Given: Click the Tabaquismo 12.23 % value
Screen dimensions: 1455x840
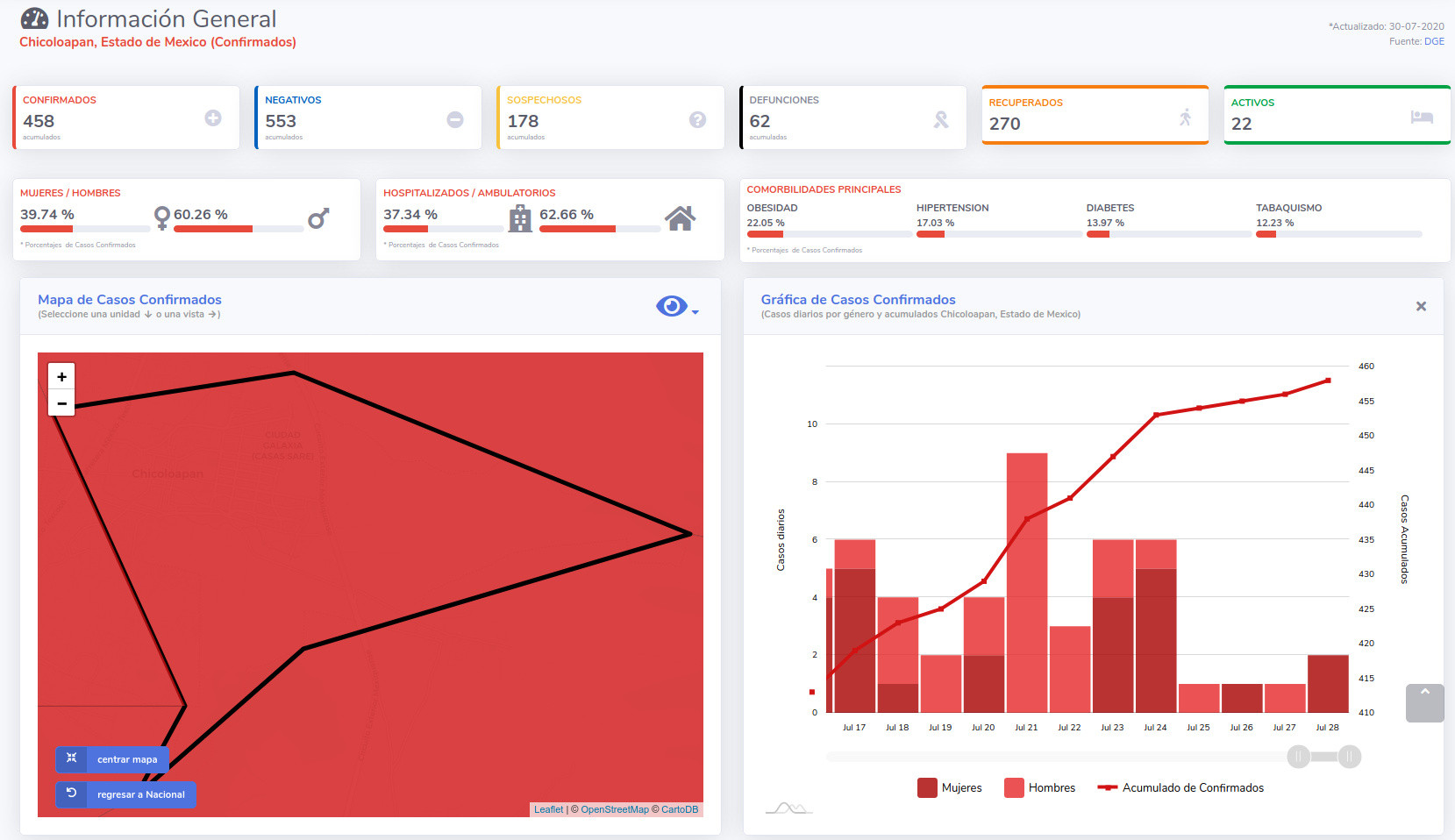Looking at the screenshot, I should click(x=1274, y=223).
